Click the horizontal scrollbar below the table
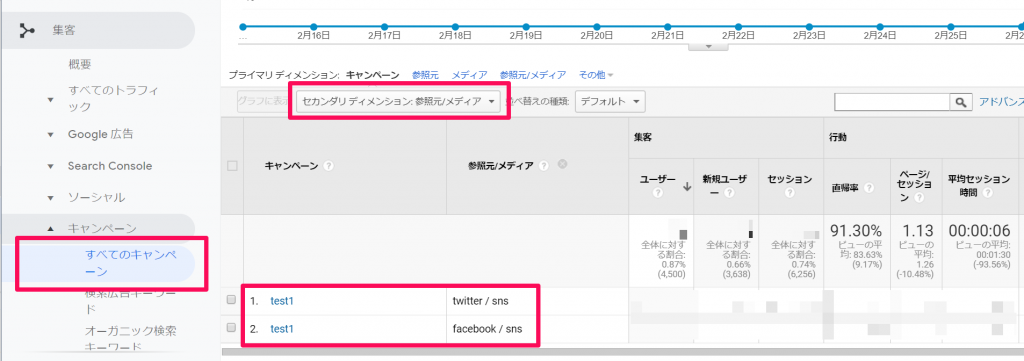The width and height of the screenshot is (1024, 361). pos(623,352)
